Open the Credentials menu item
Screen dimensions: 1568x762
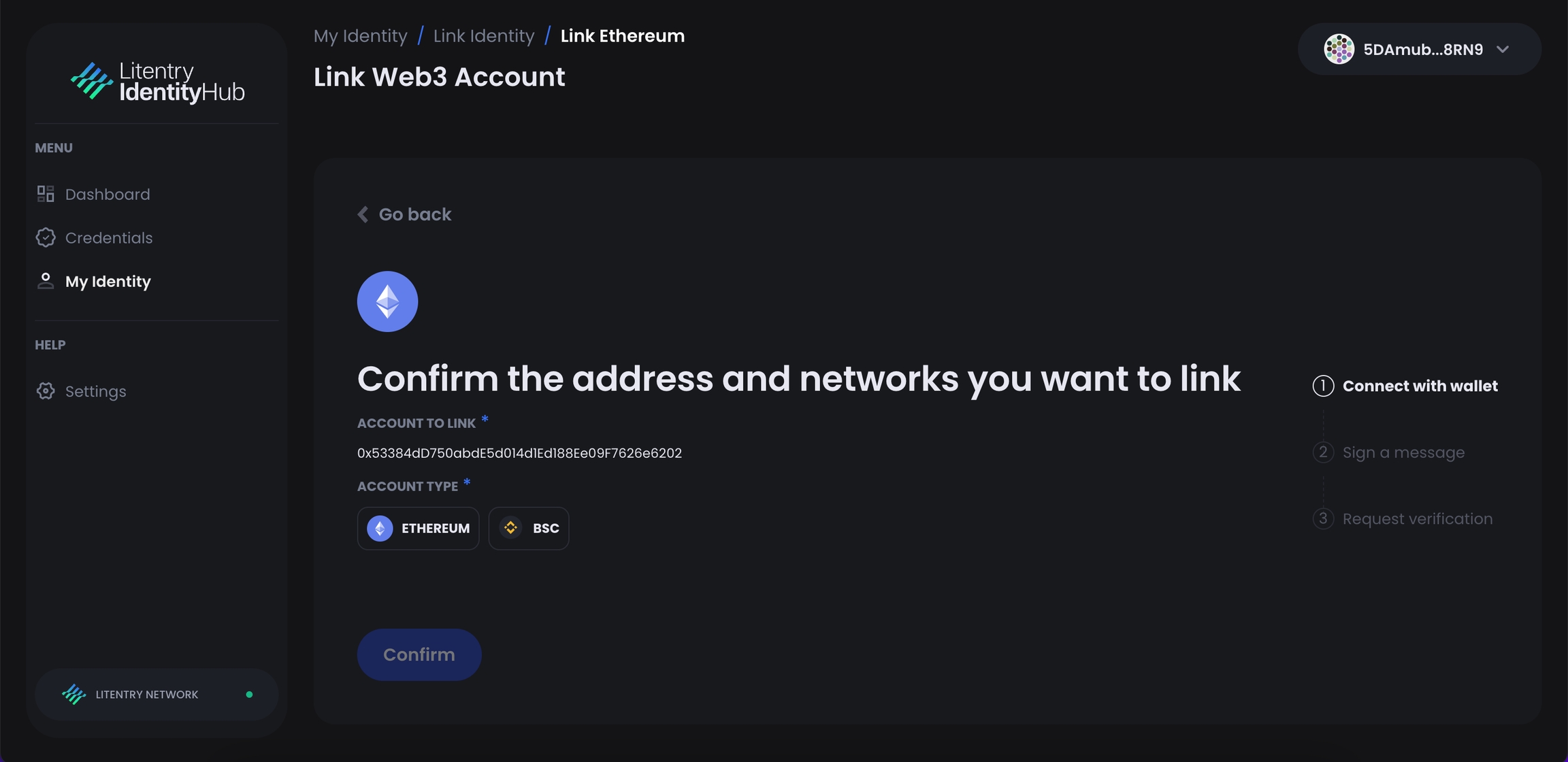(x=109, y=237)
